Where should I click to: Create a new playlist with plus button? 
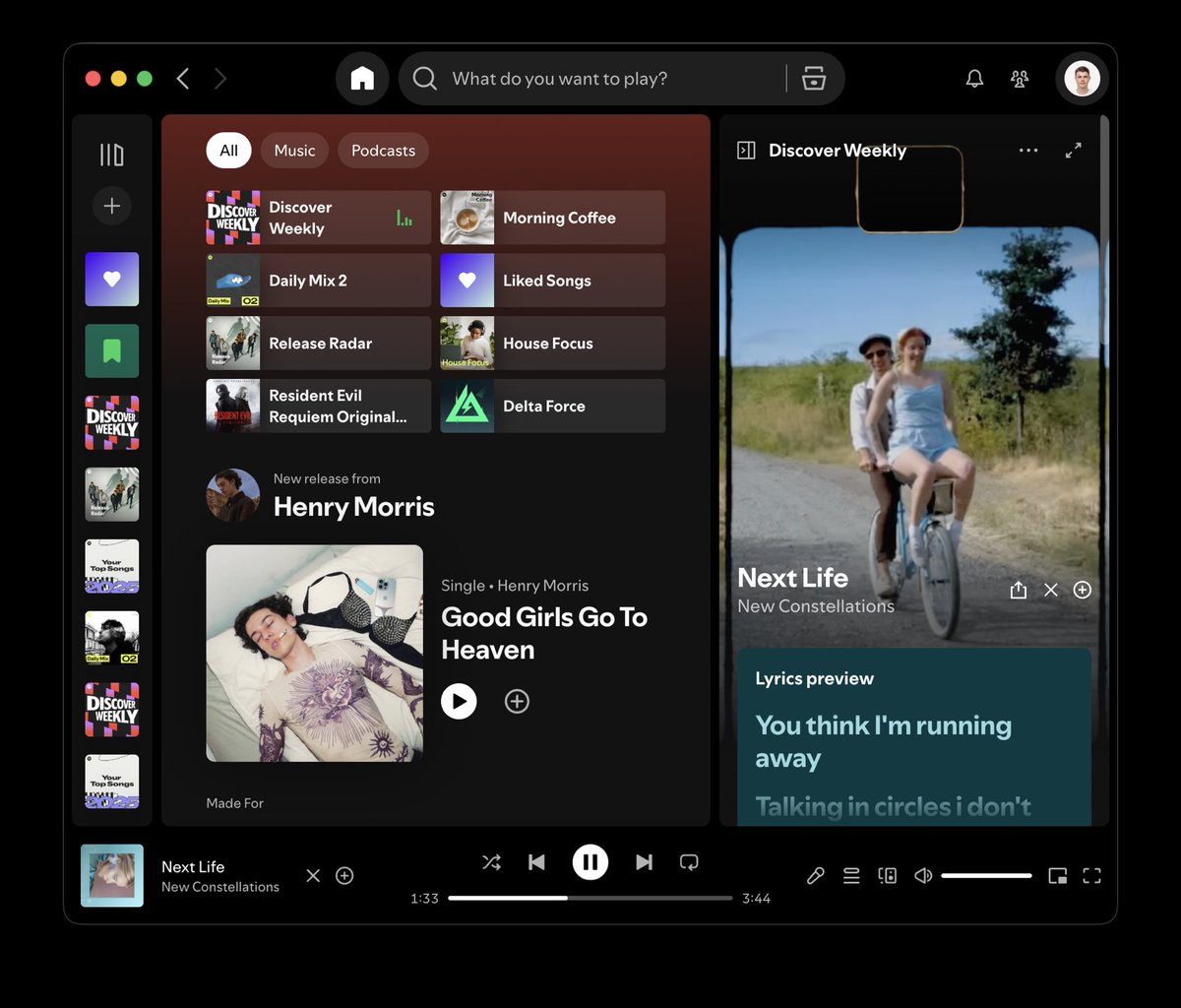pos(112,206)
